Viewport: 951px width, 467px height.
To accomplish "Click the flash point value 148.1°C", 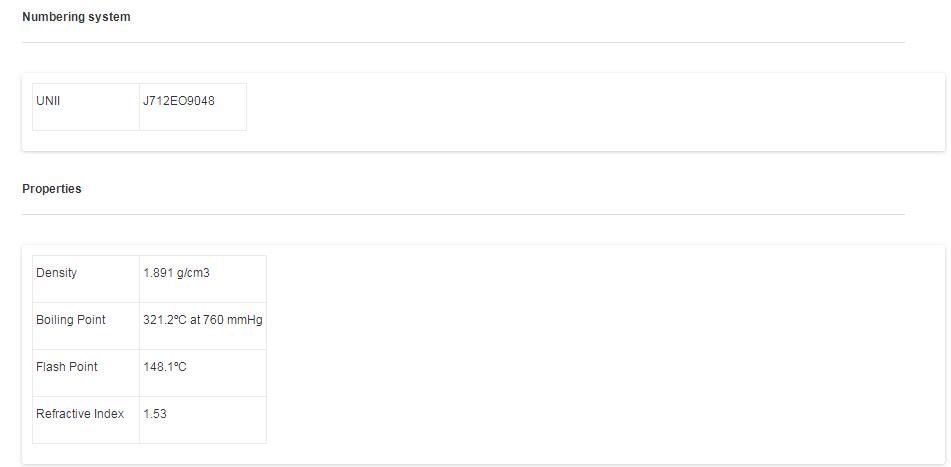I will [x=165, y=367].
